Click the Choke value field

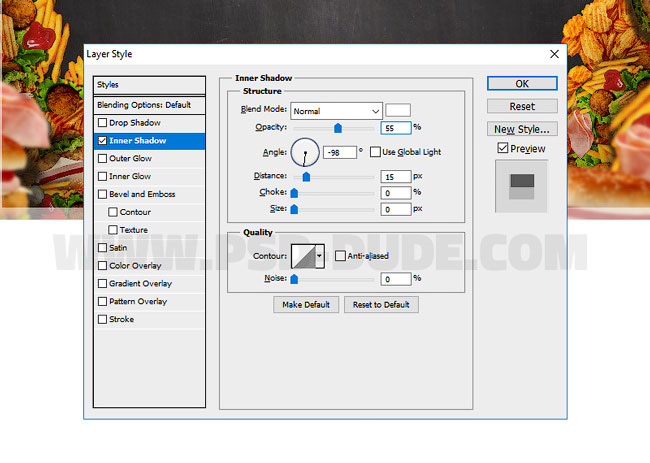click(396, 193)
